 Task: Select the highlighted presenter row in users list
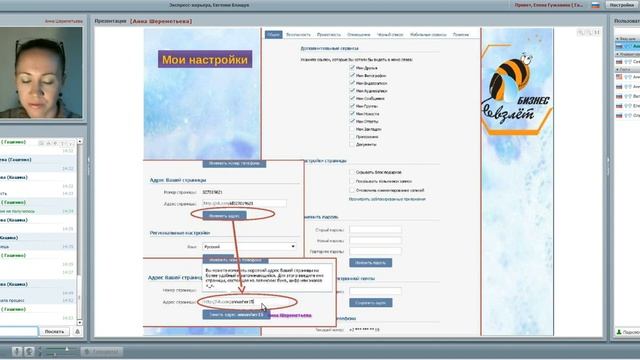point(628,46)
